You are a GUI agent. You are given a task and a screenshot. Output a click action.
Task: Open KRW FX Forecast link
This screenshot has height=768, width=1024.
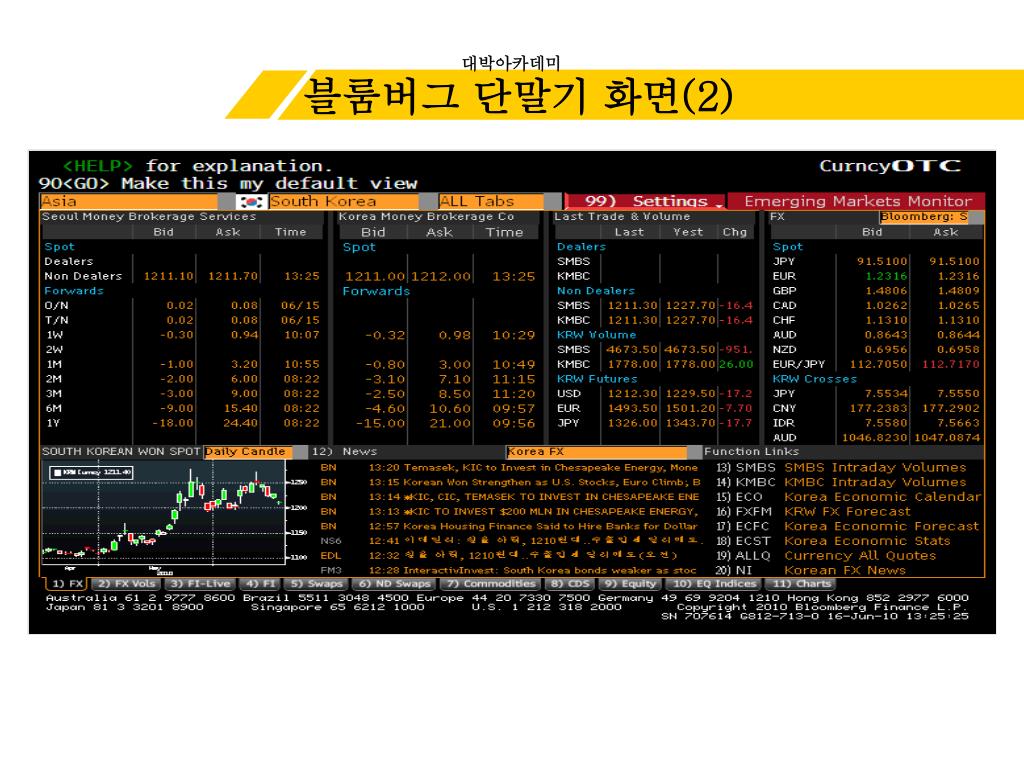pyautogui.click(x=847, y=512)
